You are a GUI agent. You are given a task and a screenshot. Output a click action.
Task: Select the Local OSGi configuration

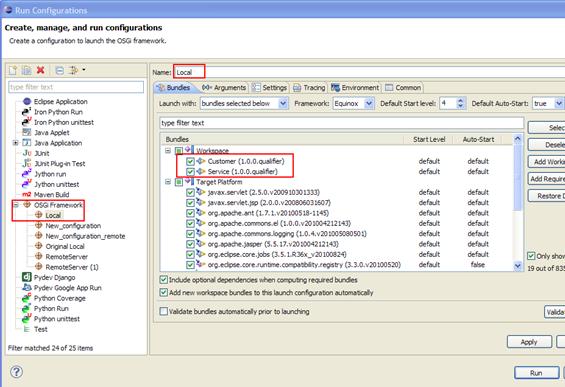(53, 215)
